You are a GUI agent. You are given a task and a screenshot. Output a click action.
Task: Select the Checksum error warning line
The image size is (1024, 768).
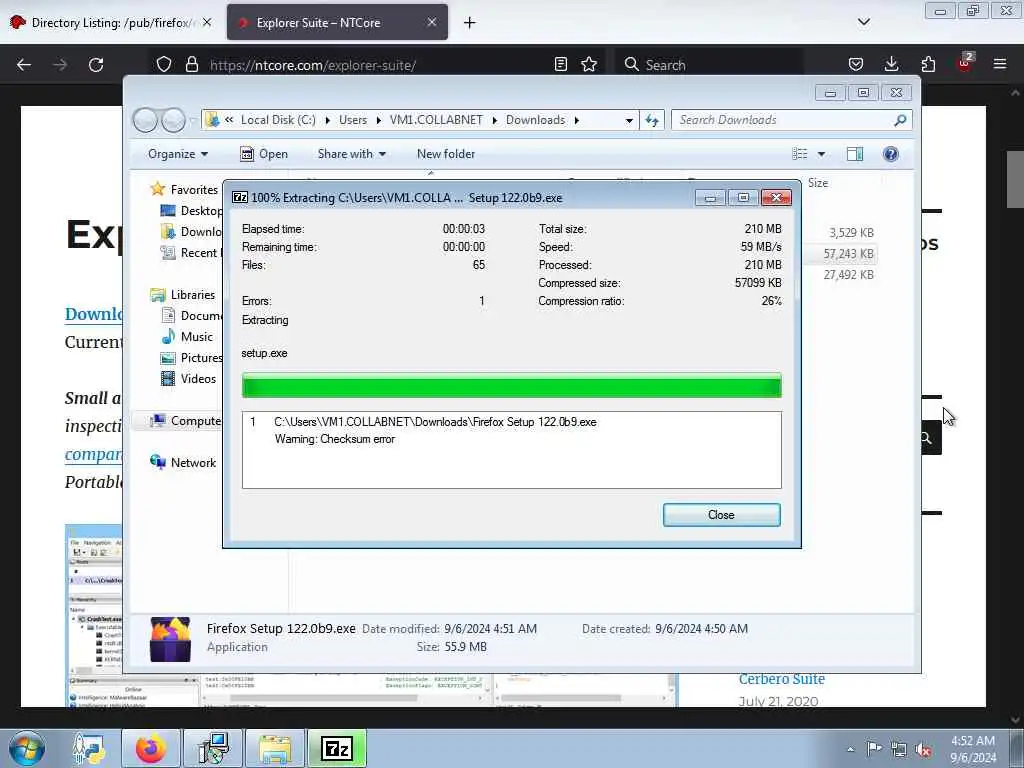click(x=334, y=439)
